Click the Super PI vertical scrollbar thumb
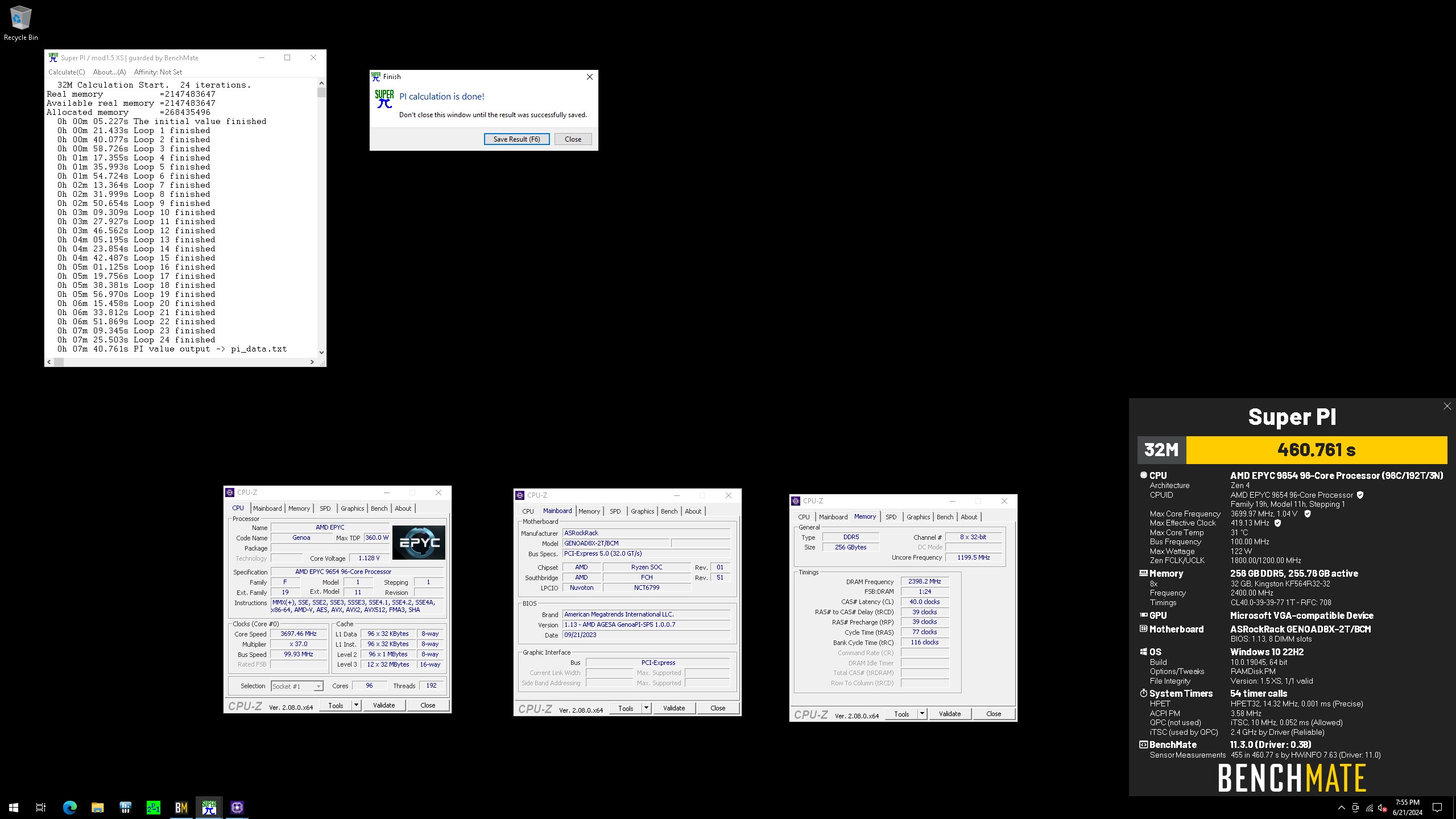 [x=321, y=92]
